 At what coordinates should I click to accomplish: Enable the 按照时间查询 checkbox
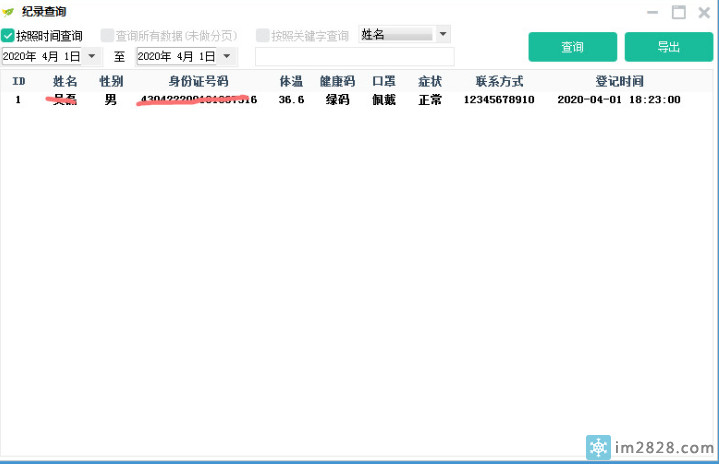(x=8, y=36)
